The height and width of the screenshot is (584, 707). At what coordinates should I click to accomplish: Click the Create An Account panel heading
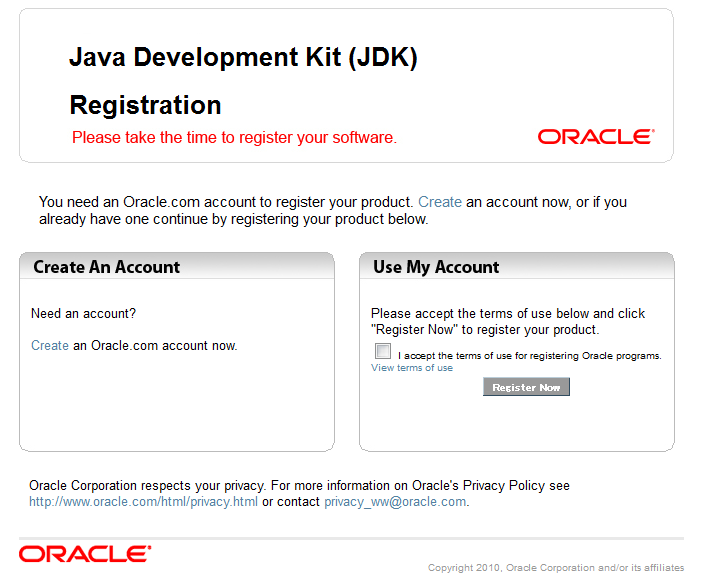point(106,267)
